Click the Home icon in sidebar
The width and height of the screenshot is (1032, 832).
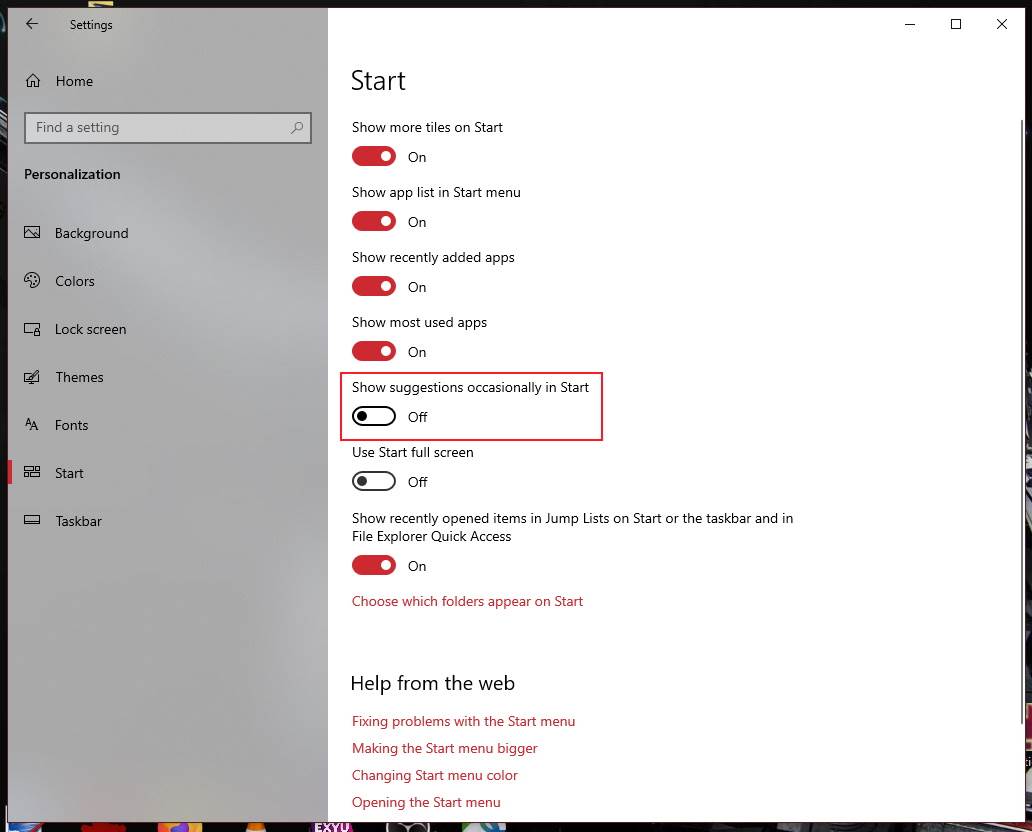pos(33,81)
